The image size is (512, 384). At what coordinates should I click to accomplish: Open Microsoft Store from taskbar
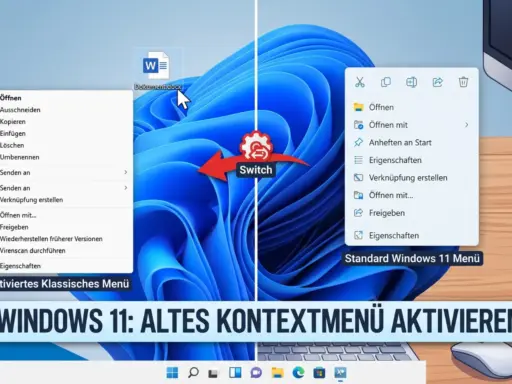tap(319, 372)
